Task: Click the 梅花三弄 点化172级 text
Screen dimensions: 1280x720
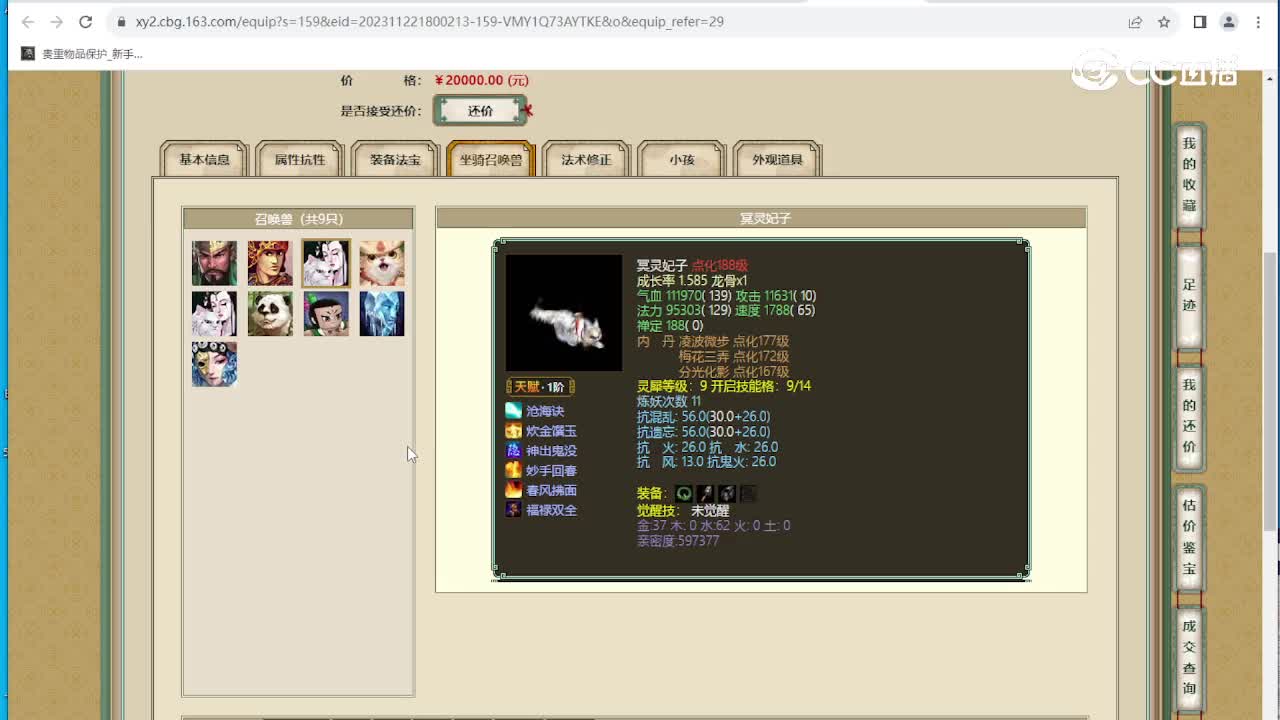Action: tap(734, 356)
